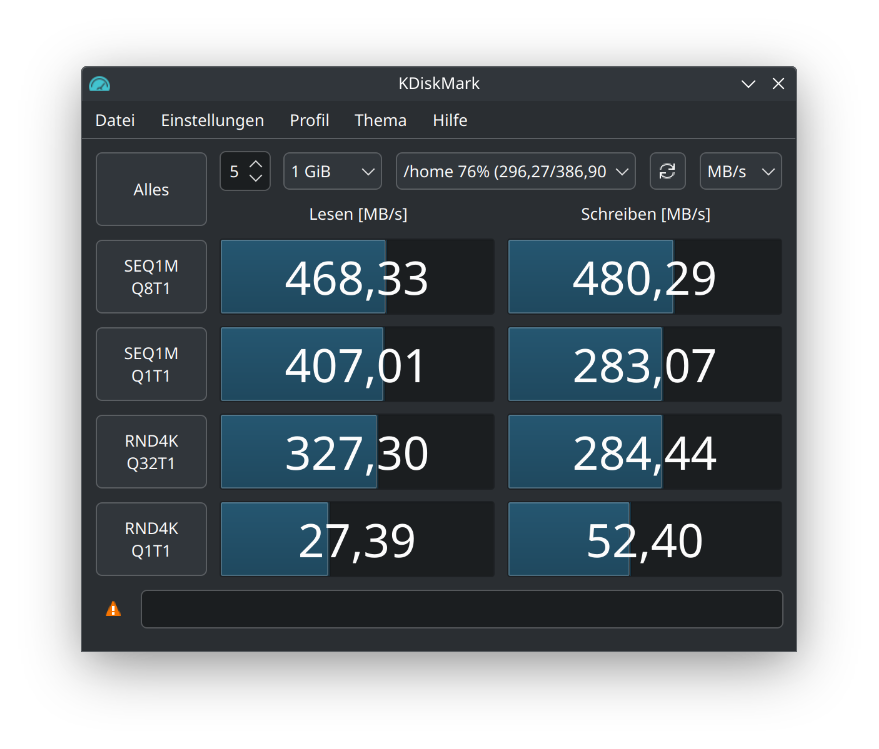
Task: Click the 27,39 read result
Action: click(358, 539)
